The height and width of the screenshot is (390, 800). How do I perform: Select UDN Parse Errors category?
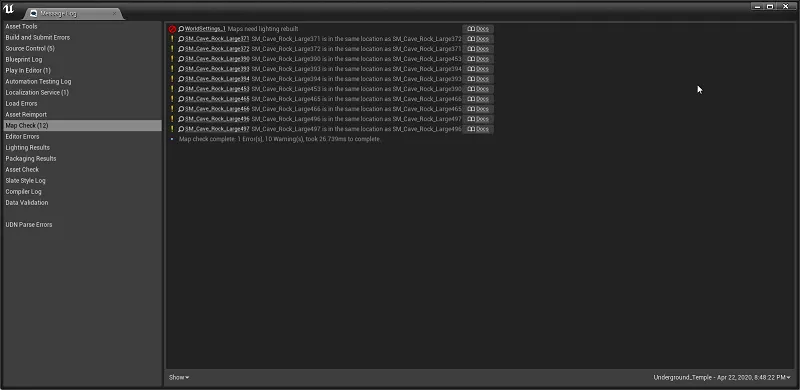tap(82, 225)
